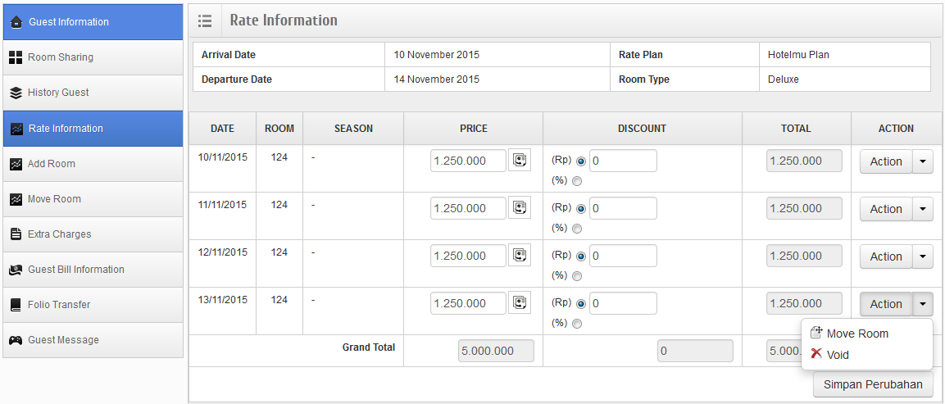Click the list icon beside Rate Information header
The image size is (945, 404).
coord(205,21)
